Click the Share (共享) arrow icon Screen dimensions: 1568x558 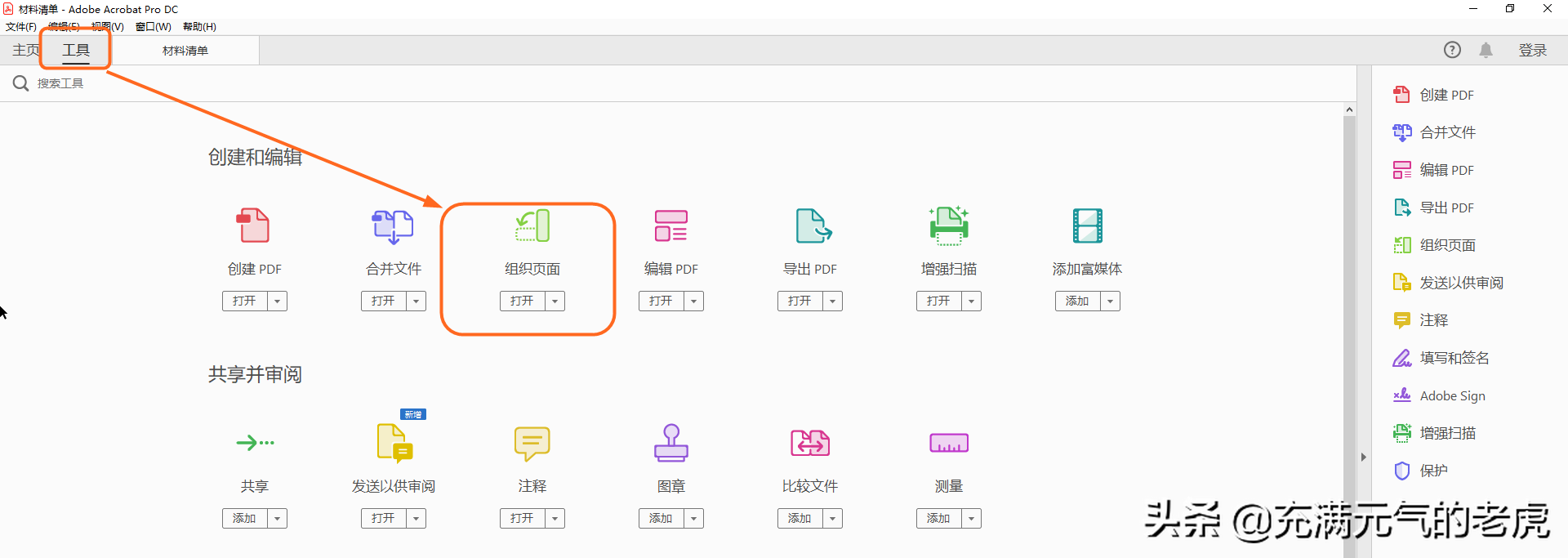[255, 443]
